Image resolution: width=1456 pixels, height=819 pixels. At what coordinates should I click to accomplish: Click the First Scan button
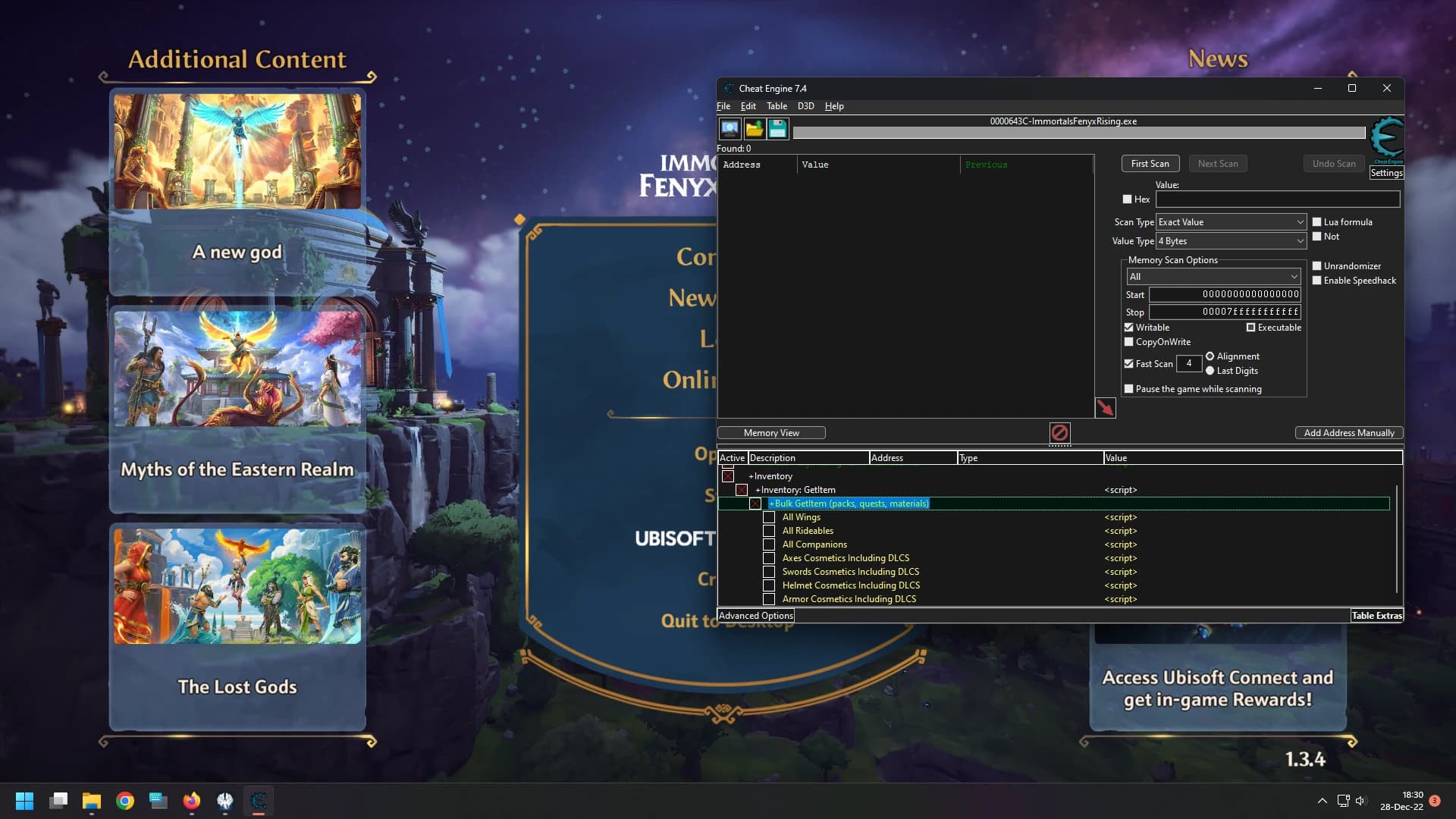1150,164
